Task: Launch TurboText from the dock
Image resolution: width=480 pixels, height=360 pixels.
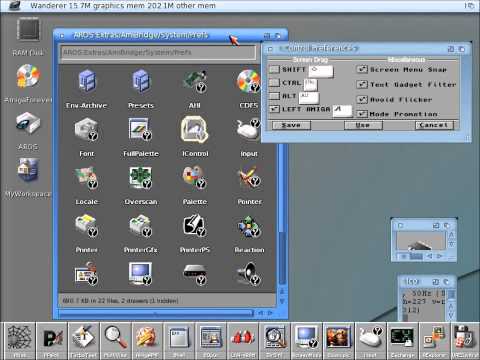Action: point(83,340)
